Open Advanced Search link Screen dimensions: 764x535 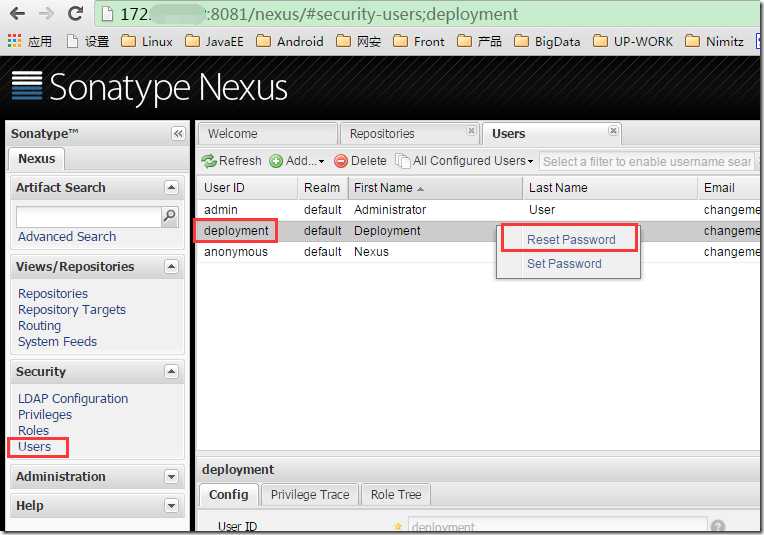click(67, 237)
